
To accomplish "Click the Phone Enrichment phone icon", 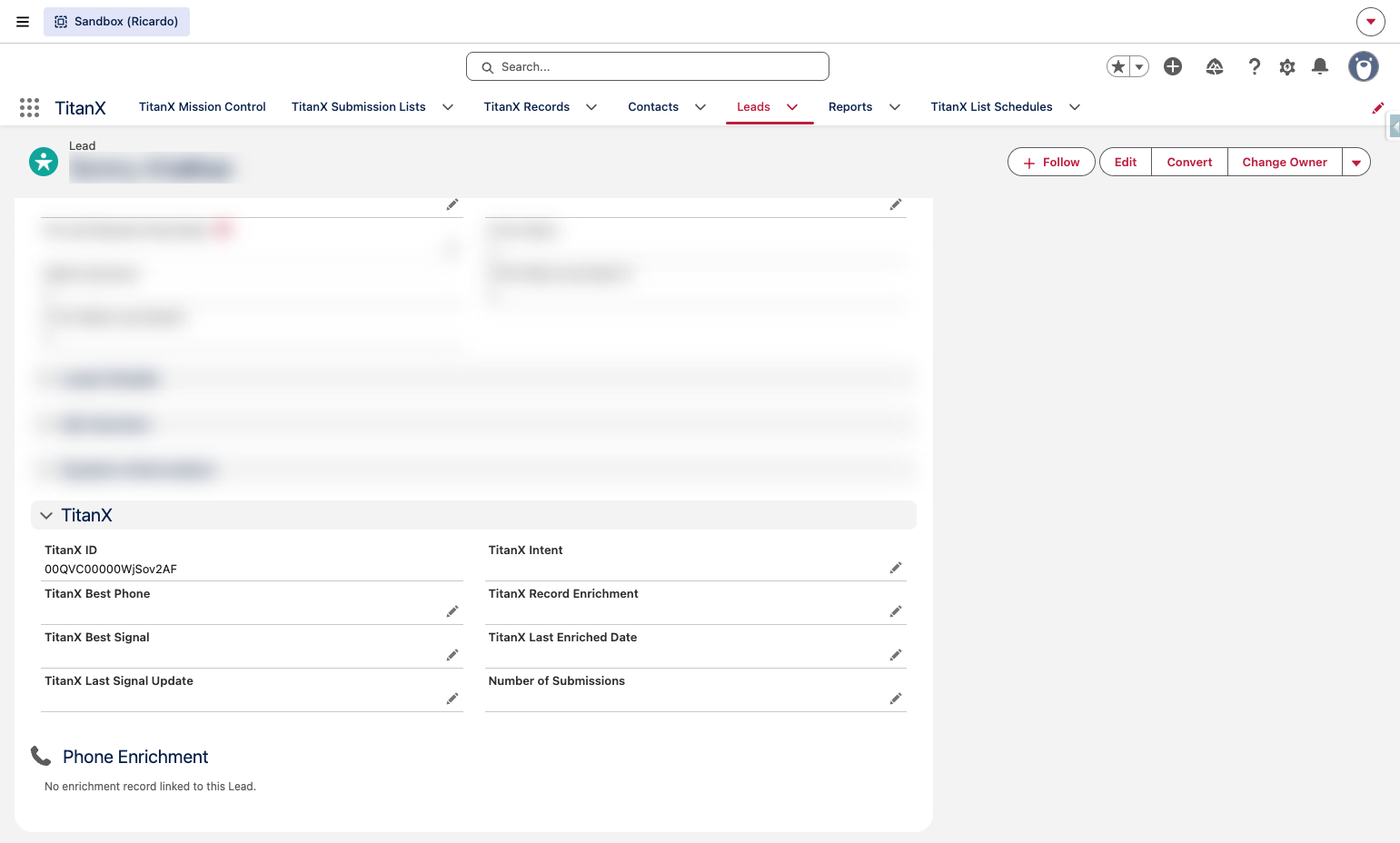I will pos(41,756).
